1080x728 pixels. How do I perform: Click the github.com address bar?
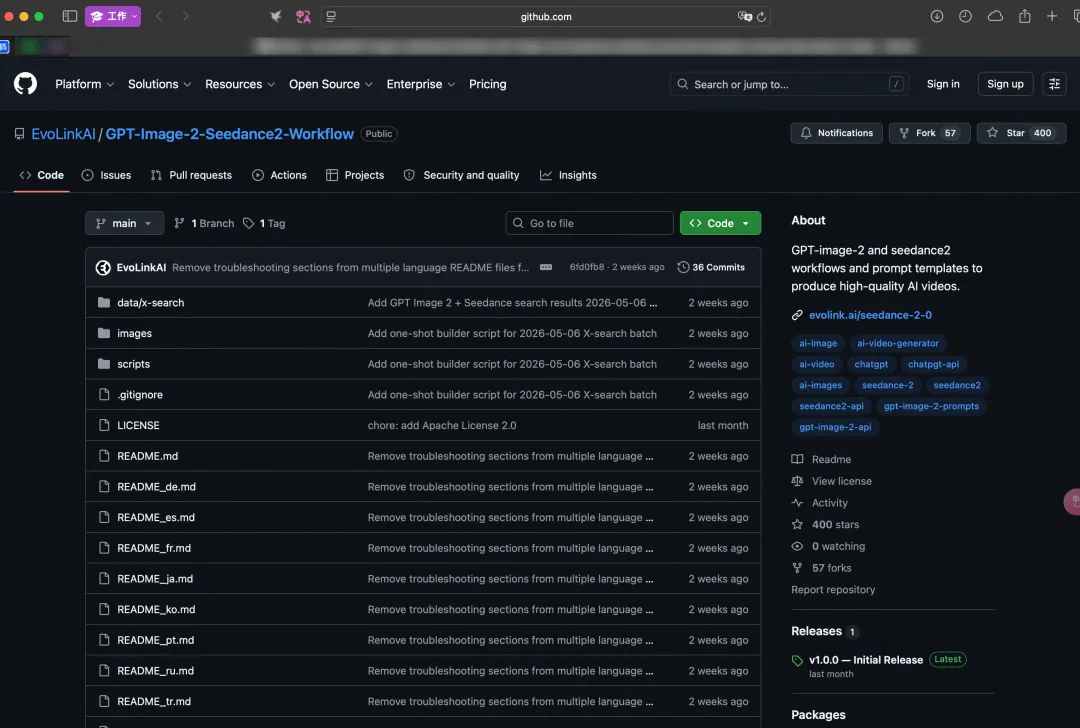[546, 17]
